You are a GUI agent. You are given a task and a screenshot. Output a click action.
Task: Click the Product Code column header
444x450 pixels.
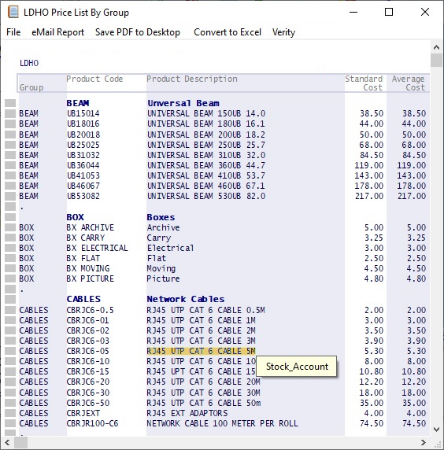pyautogui.click(x=95, y=79)
